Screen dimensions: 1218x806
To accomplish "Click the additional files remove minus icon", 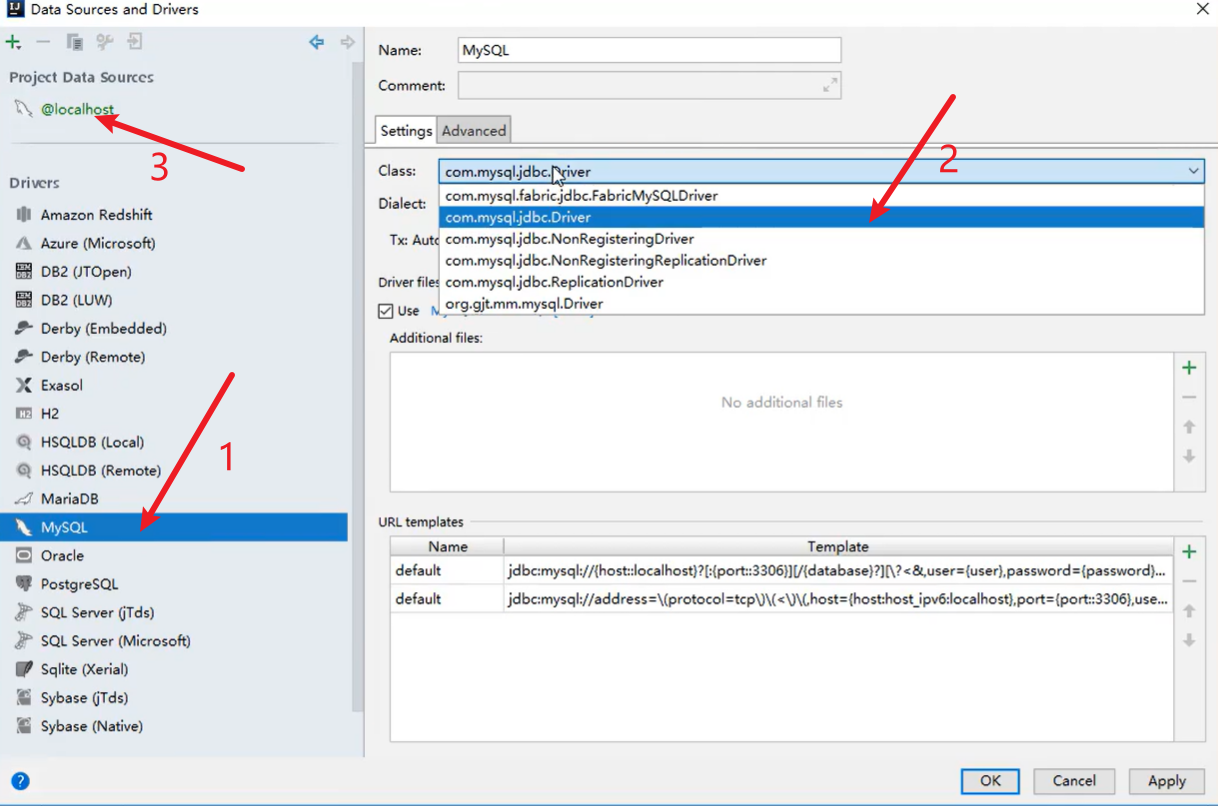I will click(x=1189, y=397).
